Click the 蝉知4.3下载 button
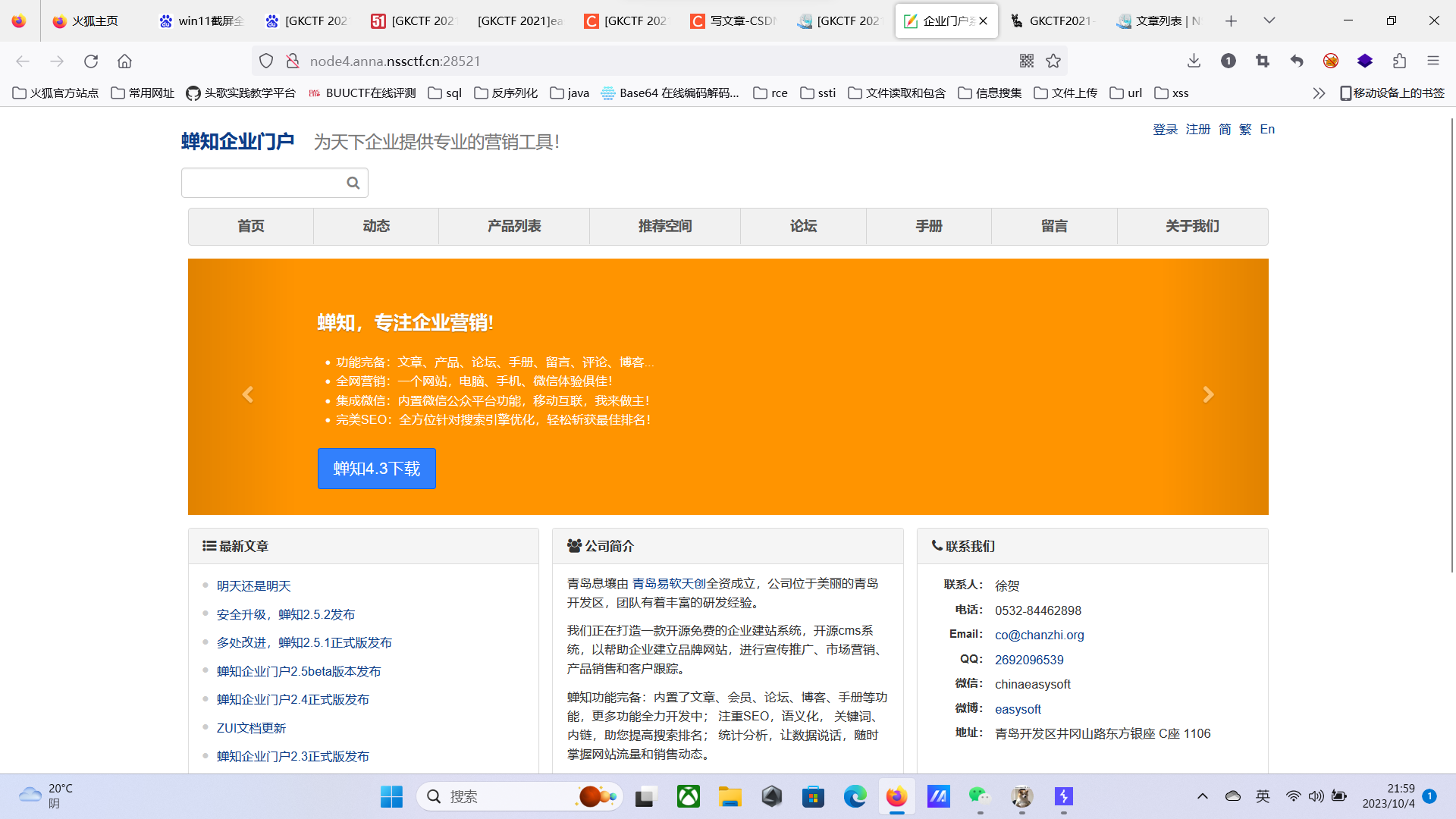Screen dimensions: 1456x819 (376, 469)
